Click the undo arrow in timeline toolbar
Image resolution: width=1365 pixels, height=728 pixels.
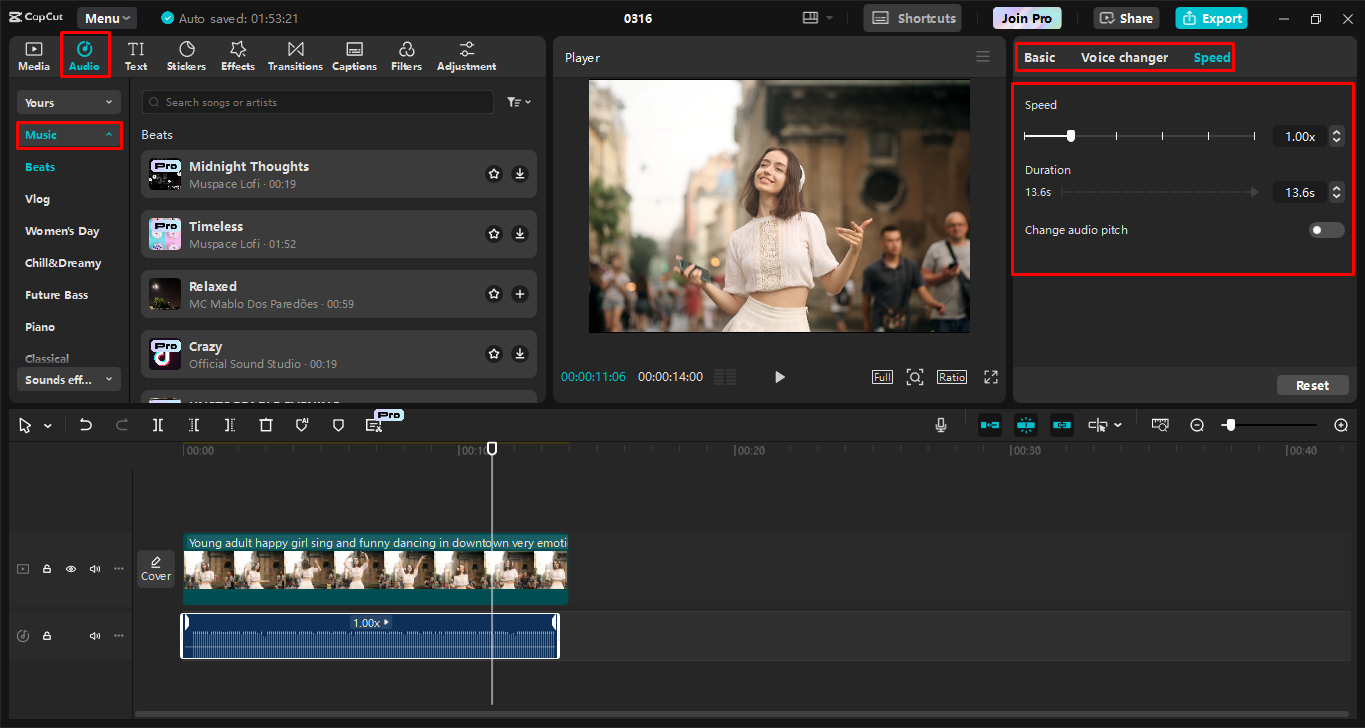pyautogui.click(x=86, y=425)
